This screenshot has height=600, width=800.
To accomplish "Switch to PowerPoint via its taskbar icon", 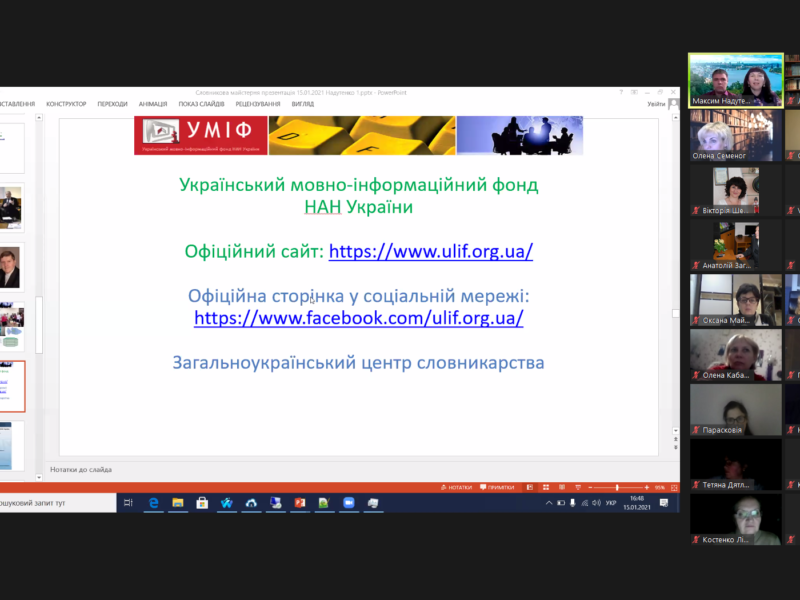I will [x=298, y=503].
